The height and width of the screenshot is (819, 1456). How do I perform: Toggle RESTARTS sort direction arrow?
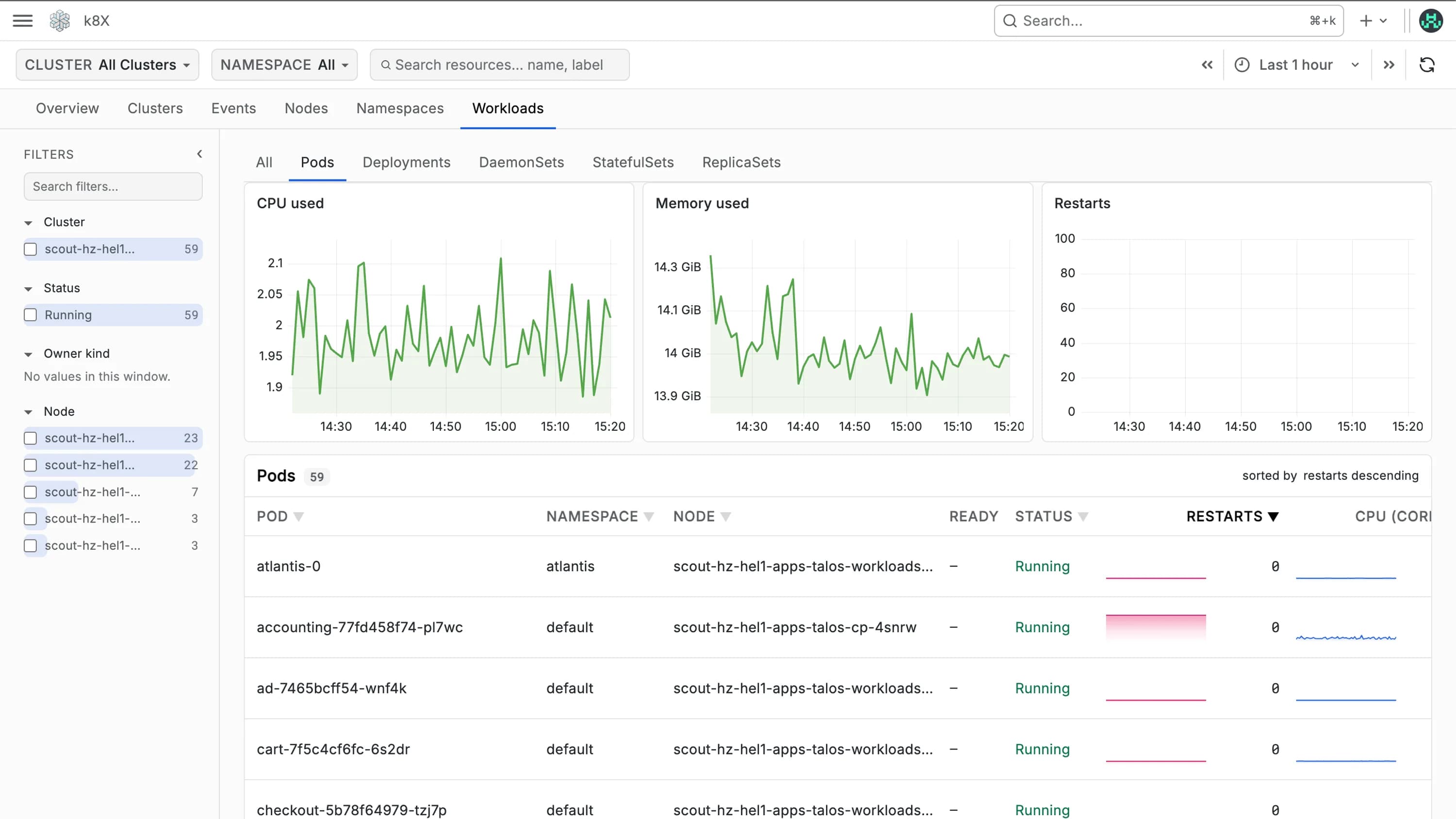coord(1273,516)
